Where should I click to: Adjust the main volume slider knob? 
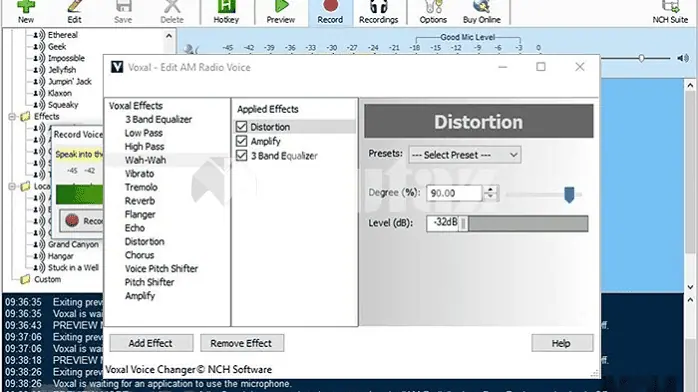pos(641,58)
